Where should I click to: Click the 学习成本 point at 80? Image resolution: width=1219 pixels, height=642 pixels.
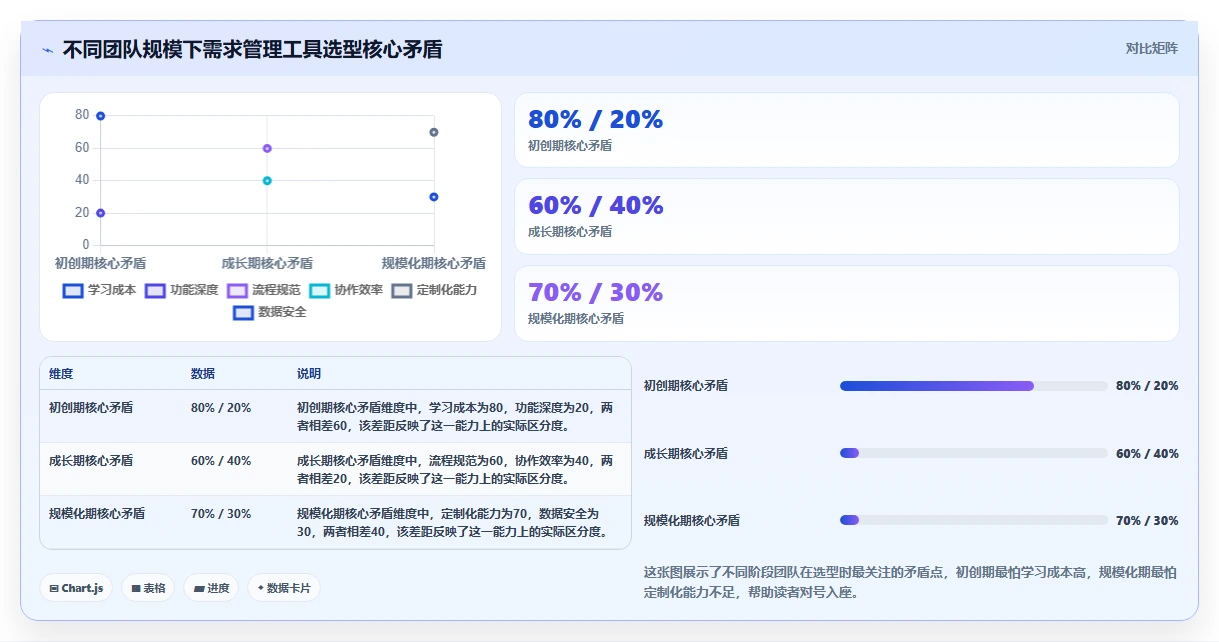(x=100, y=116)
